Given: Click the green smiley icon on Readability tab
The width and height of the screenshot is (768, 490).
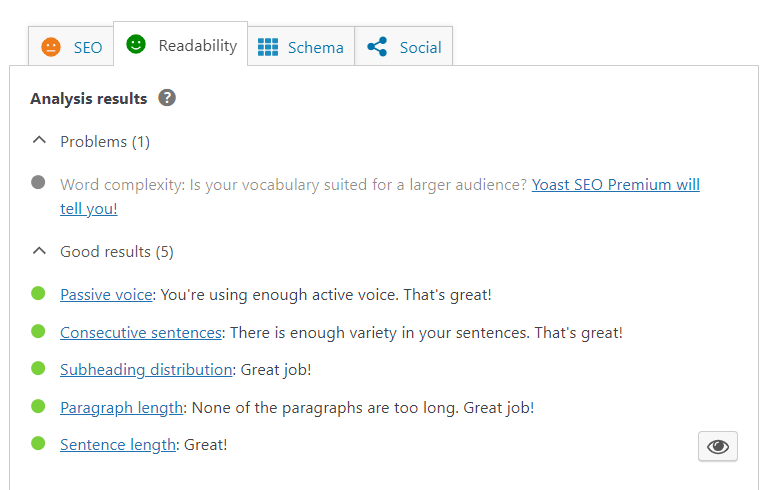Looking at the screenshot, I should (x=136, y=44).
